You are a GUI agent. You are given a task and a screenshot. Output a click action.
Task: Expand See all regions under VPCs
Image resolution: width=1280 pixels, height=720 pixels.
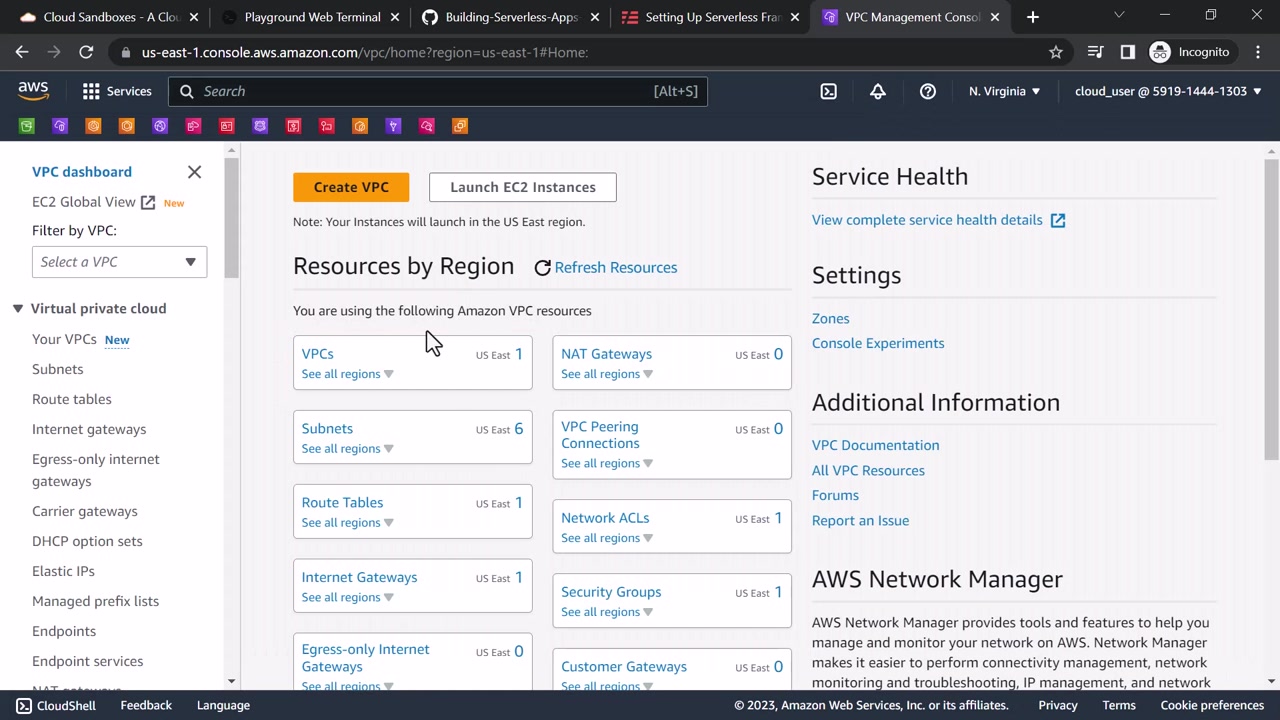(x=347, y=374)
